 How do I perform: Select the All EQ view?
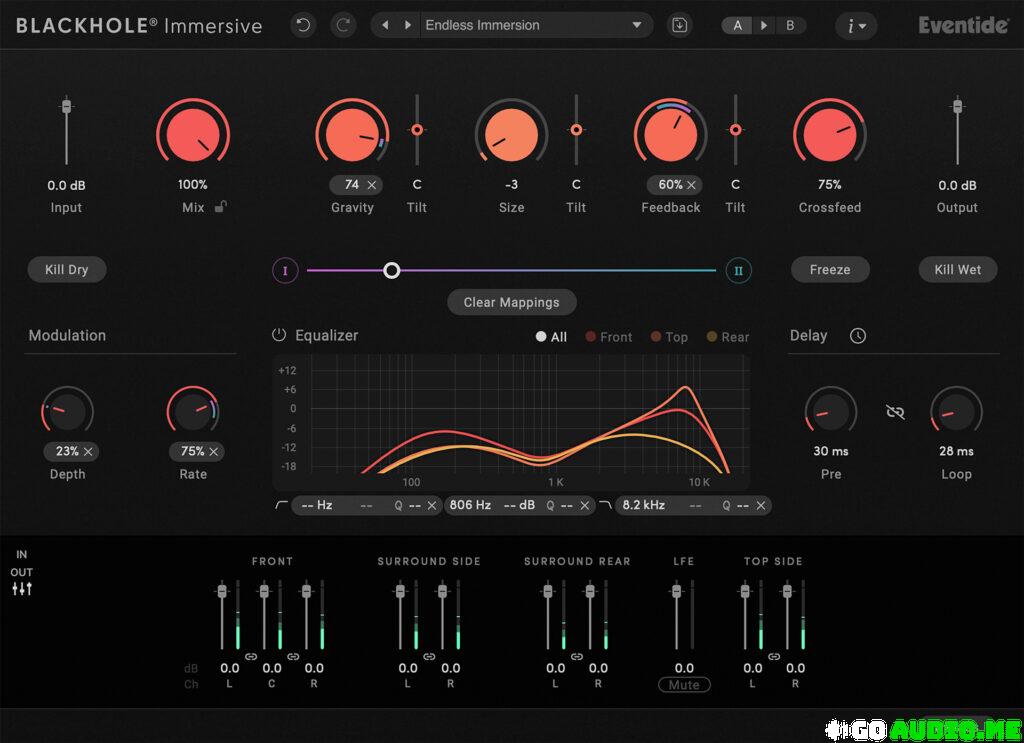[551, 337]
